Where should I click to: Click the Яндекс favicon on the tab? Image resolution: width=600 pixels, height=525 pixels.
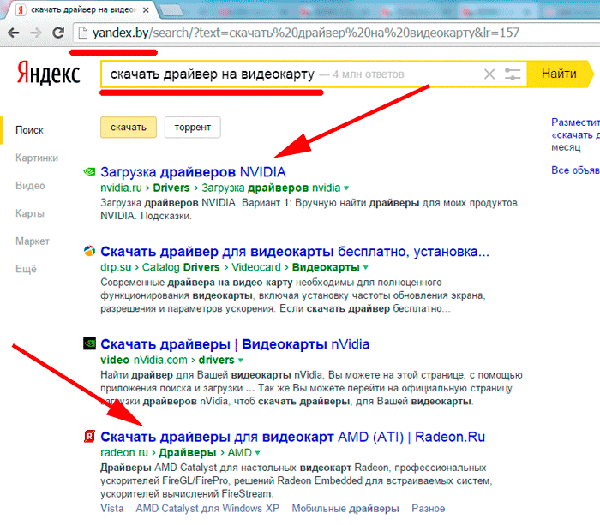pyautogui.click(x=21, y=10)
